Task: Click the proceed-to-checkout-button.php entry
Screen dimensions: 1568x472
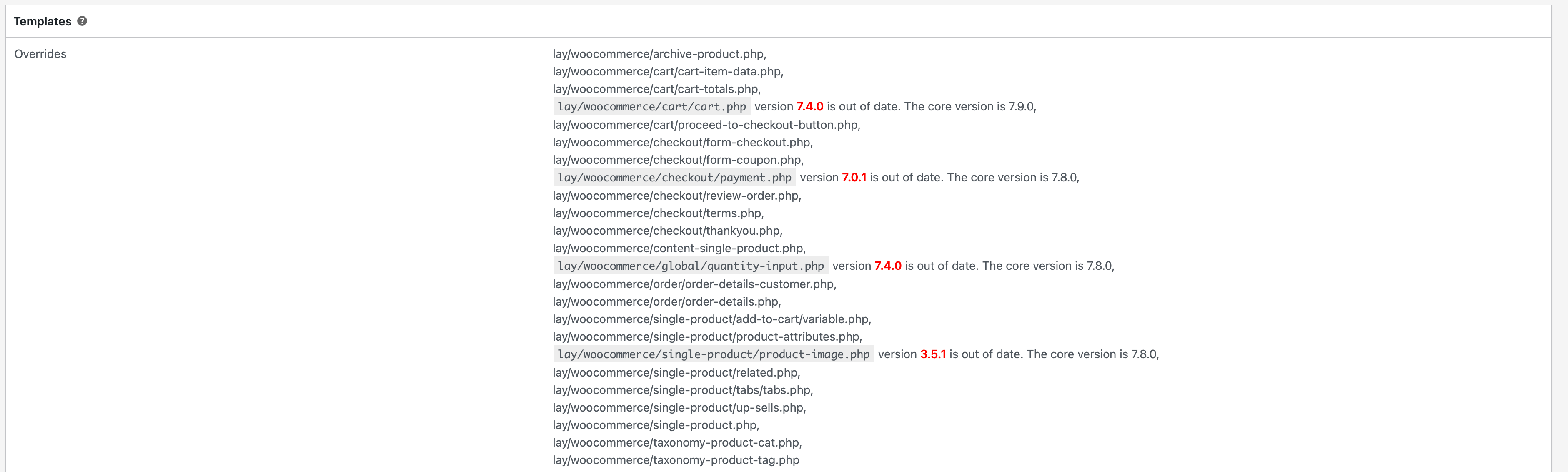Action: click(x=706, y=124)
